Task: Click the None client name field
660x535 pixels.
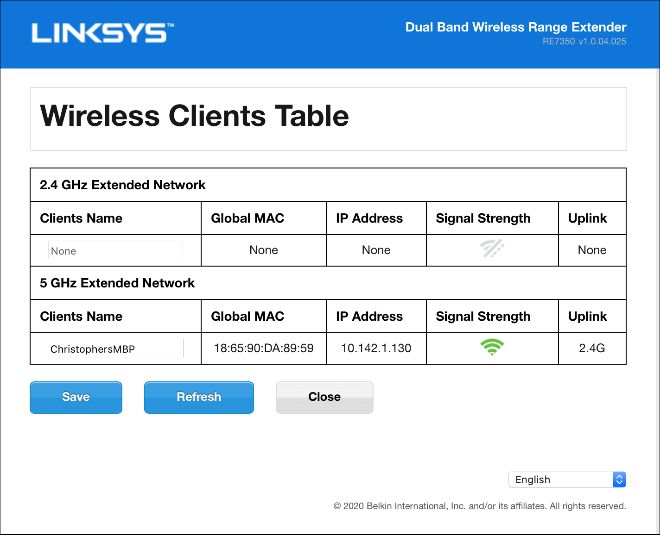Action: tap(116, 250)
